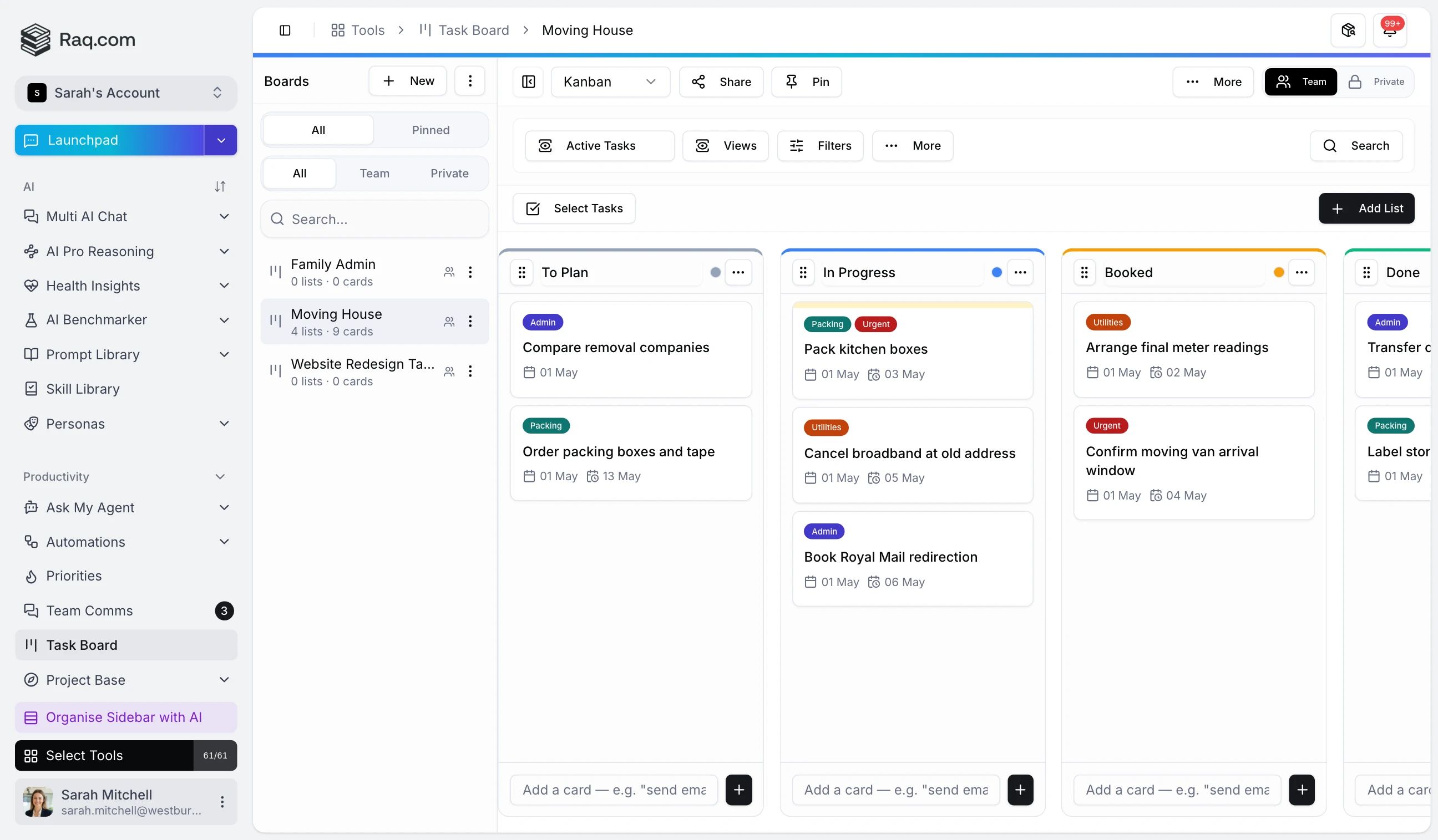
Task: Create a new board with New button
Action: click(407, 81)
